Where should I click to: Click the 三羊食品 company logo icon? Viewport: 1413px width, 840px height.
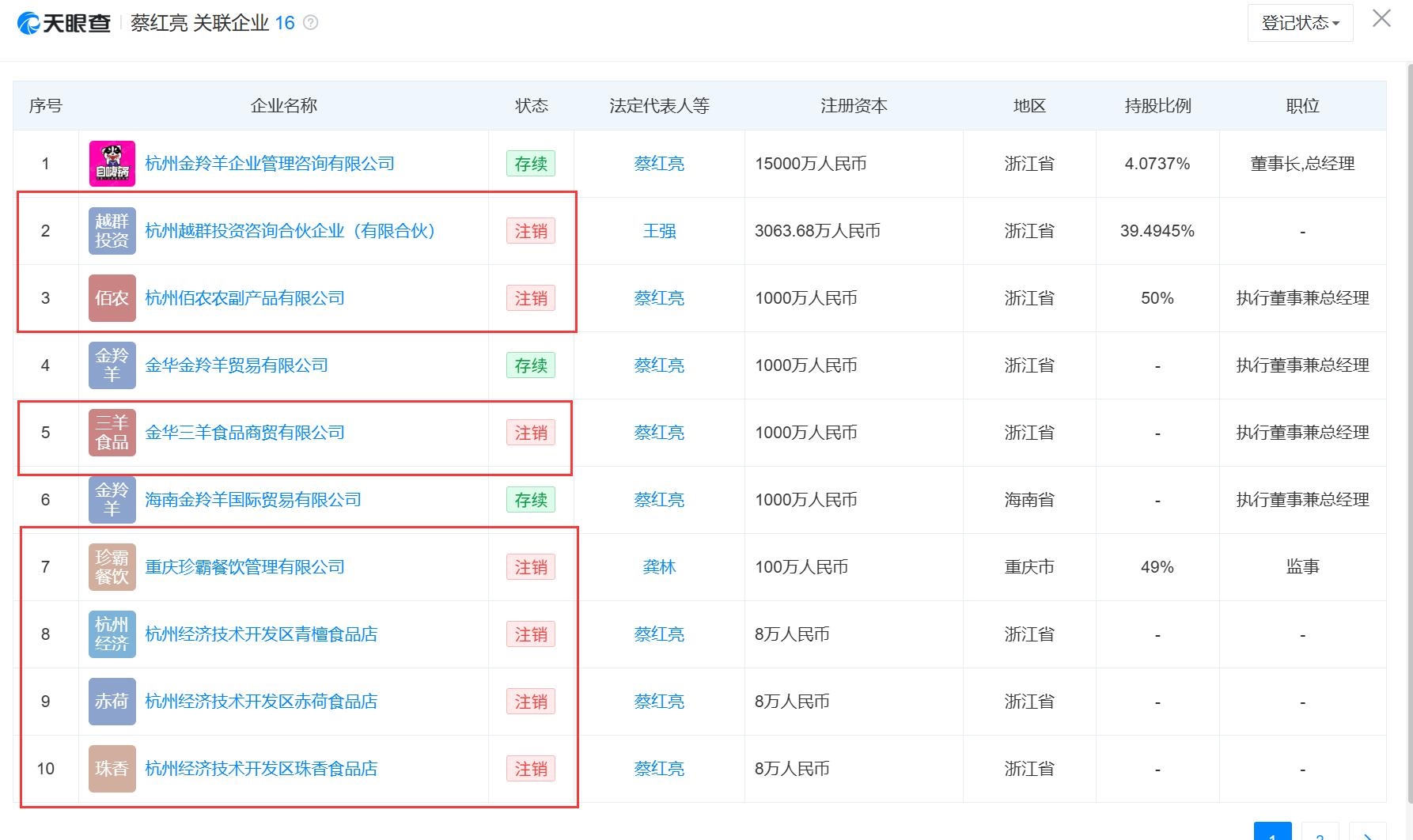[112, 433]
